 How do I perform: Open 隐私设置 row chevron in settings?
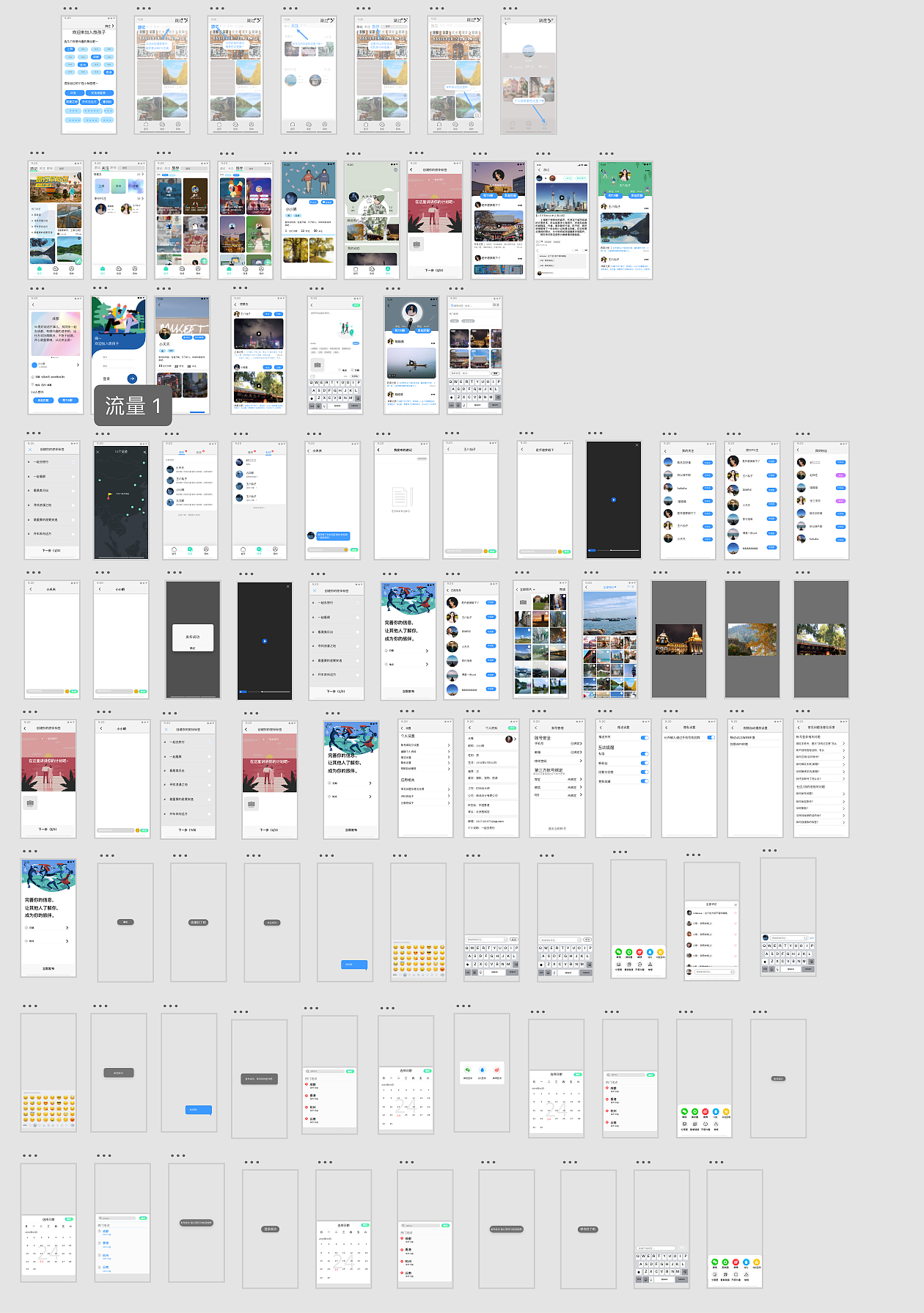449,763
